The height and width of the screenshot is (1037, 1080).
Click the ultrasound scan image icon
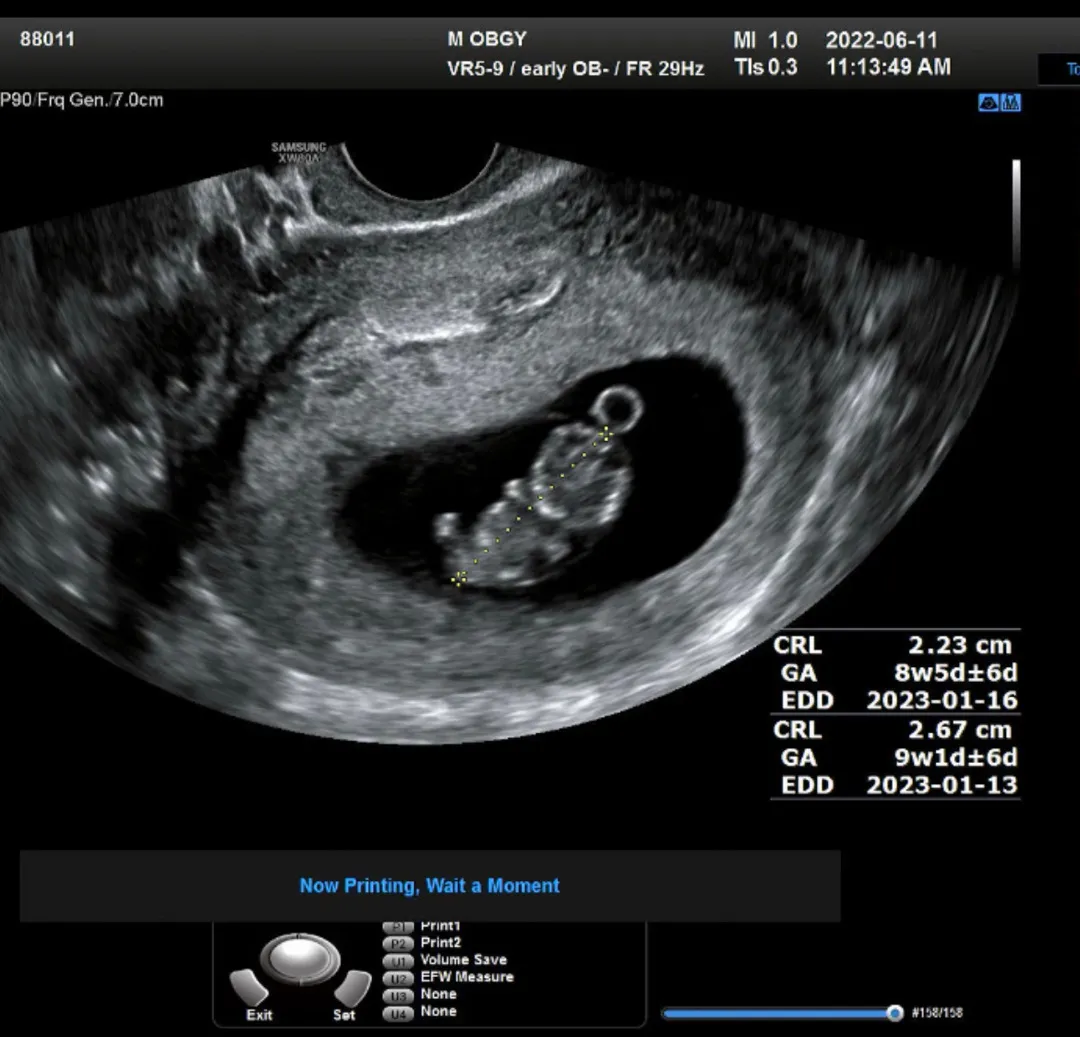[988, 103]
